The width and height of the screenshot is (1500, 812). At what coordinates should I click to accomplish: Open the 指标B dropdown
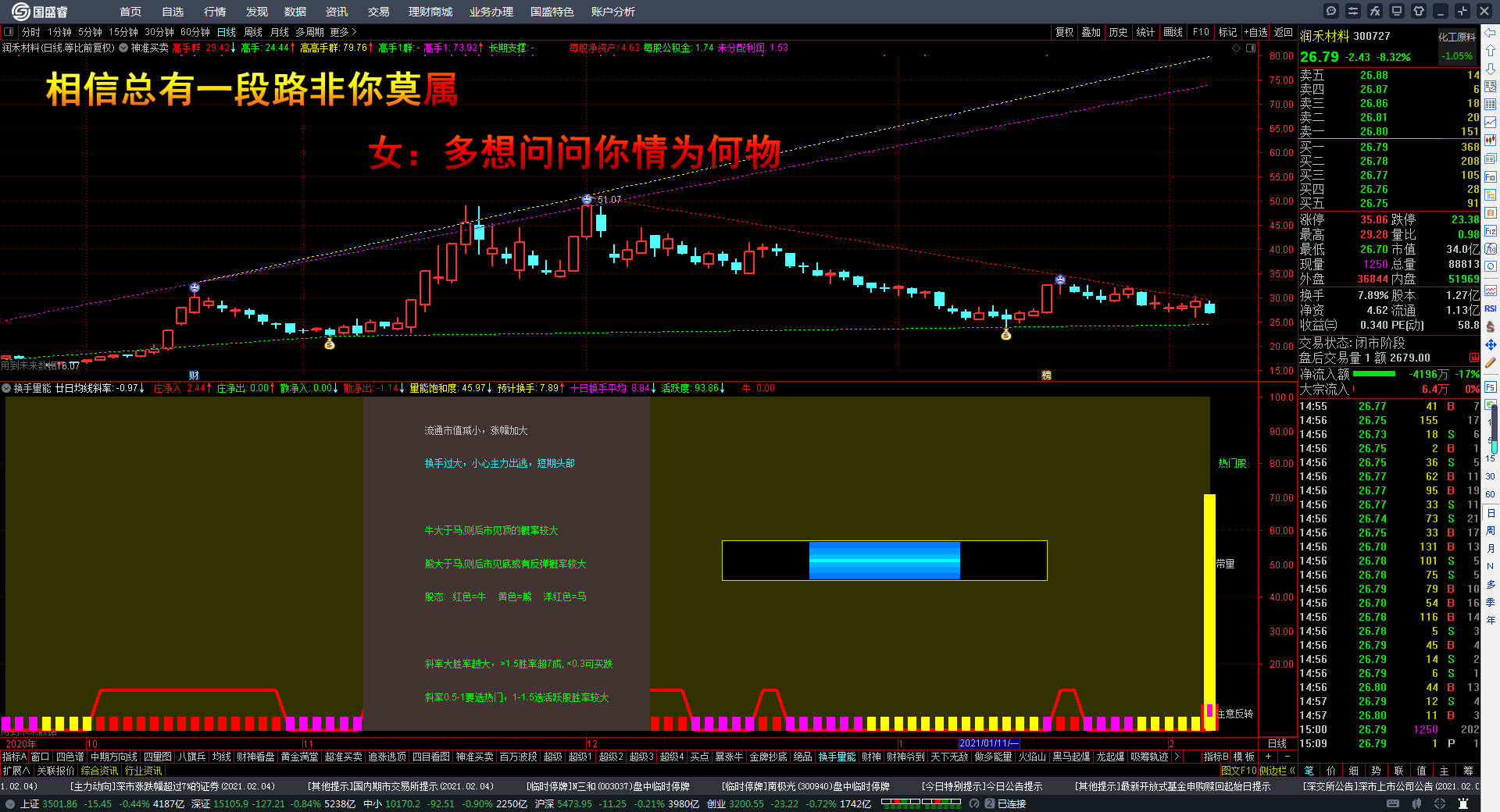click(x=1216, y=757)
